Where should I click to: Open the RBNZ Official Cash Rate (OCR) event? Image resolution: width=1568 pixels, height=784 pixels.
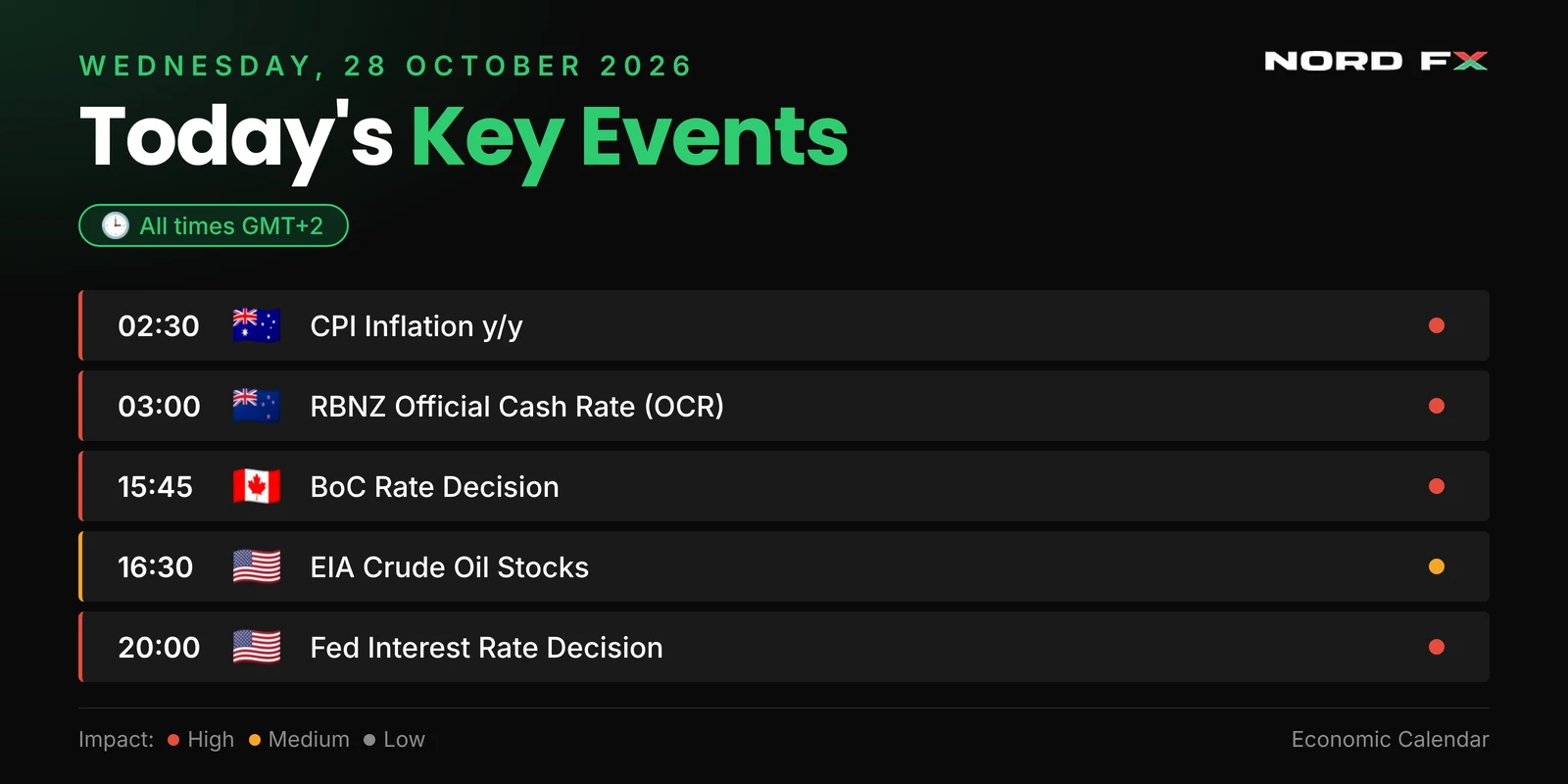click(x=784, y=406)
